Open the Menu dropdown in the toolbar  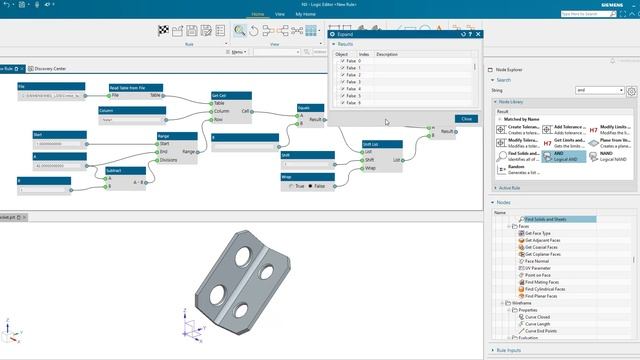pos(237,52)
